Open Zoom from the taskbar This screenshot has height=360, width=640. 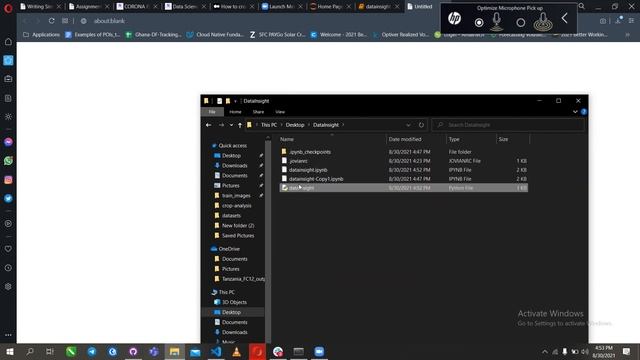319,351
